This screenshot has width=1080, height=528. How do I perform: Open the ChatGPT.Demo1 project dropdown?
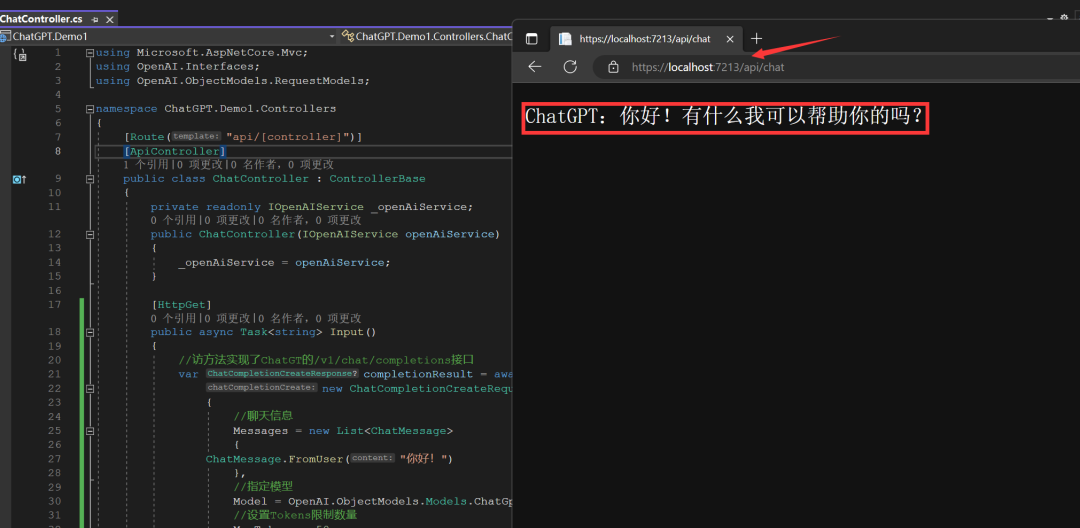[168, 36]
